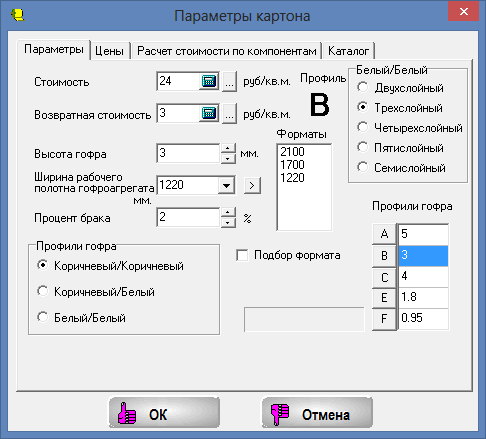Viewport: 486px width, 439px height.
Task: Click the thumbs-up icon on OK
Action: [127, 413]
